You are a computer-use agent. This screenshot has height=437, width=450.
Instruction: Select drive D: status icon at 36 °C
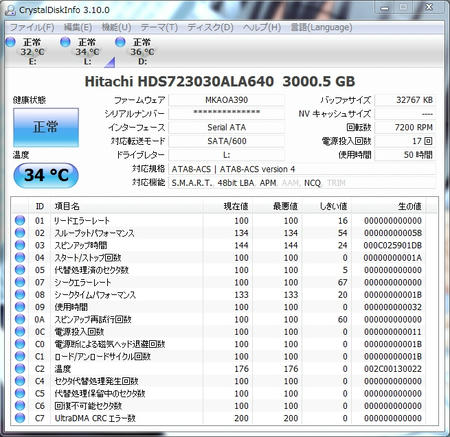coord(120,42)
